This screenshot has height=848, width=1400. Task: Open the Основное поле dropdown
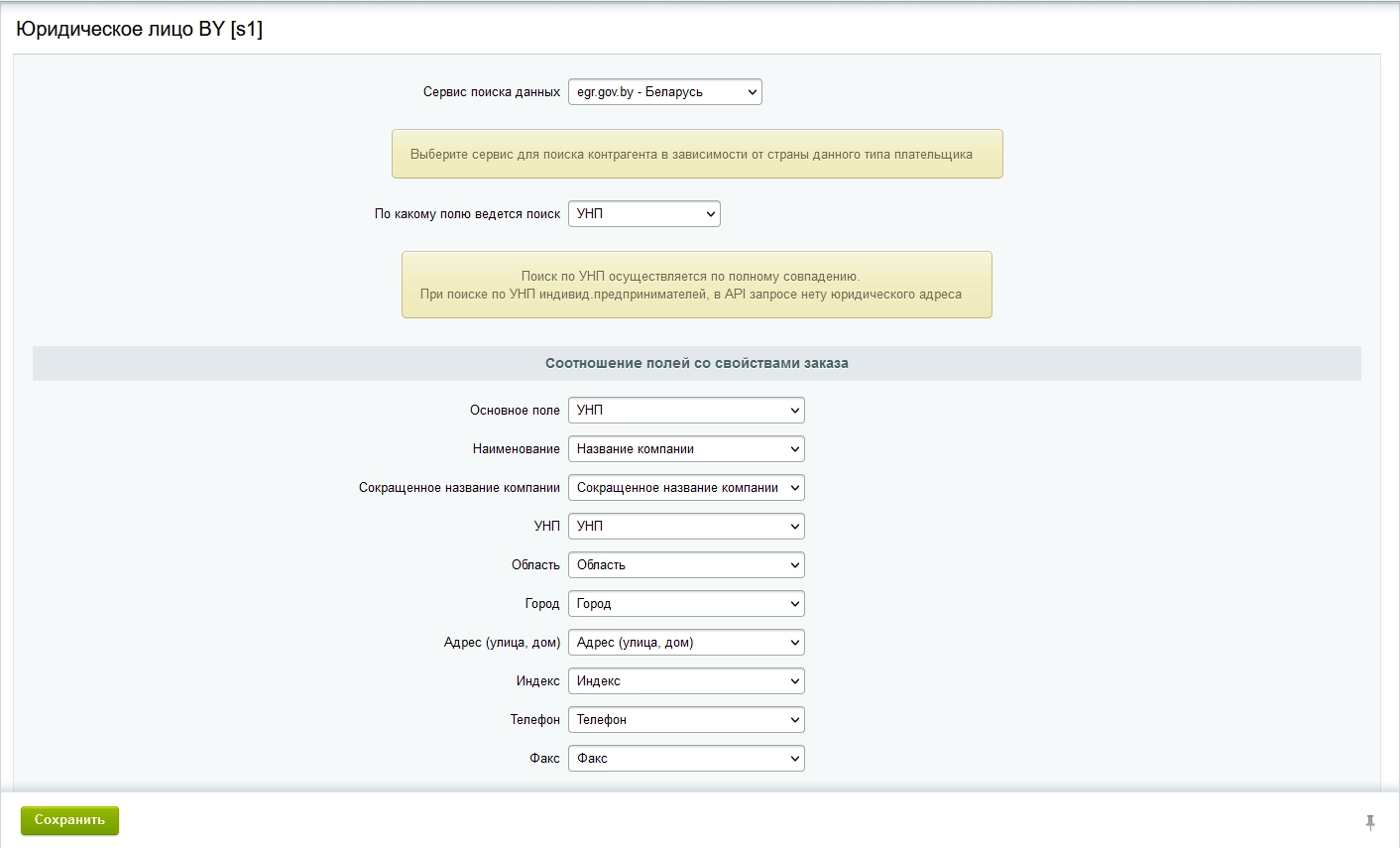coord(685,411)
